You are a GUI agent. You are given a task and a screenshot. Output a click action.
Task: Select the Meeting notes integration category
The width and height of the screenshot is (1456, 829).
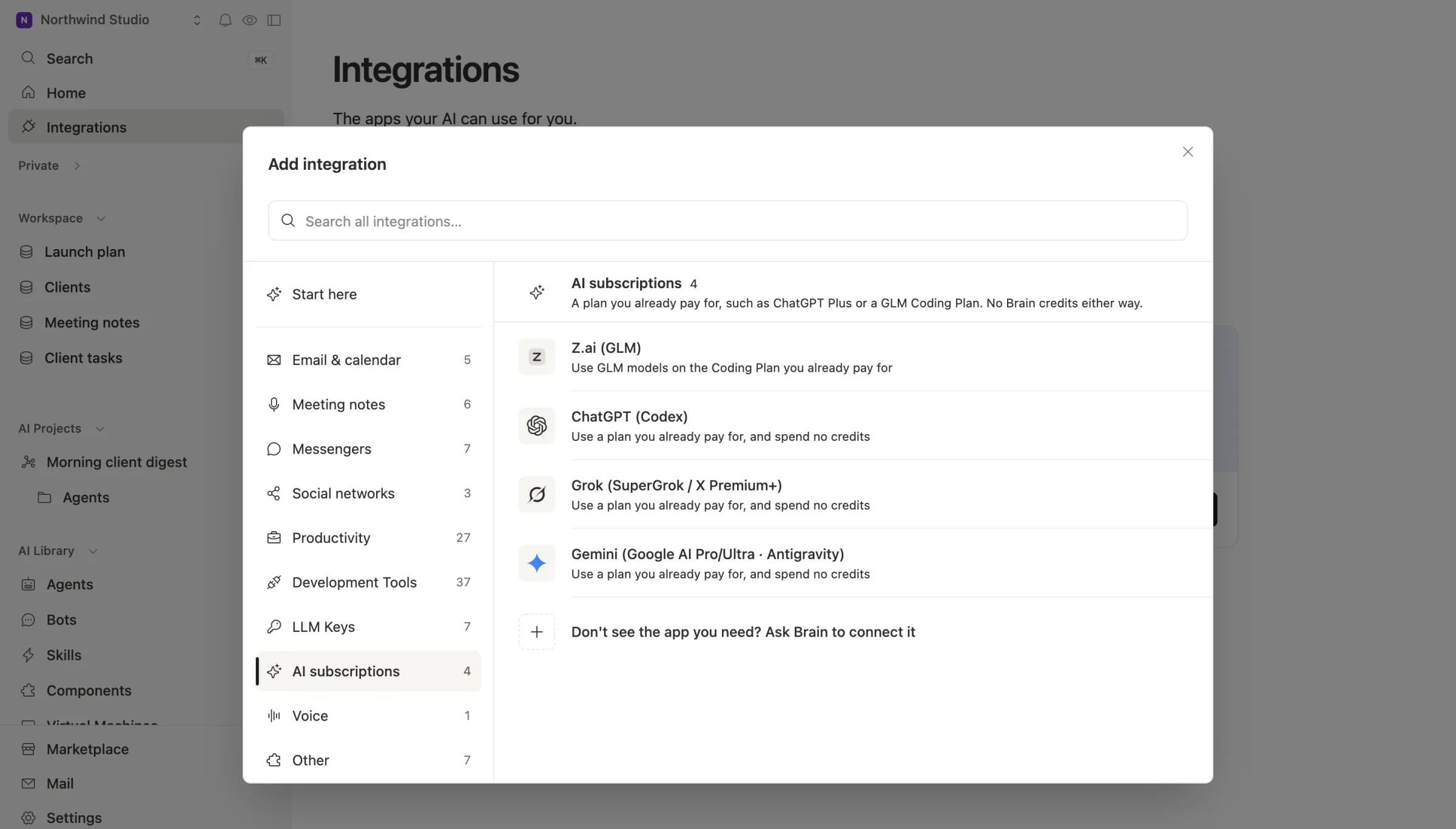pos(368,404)
